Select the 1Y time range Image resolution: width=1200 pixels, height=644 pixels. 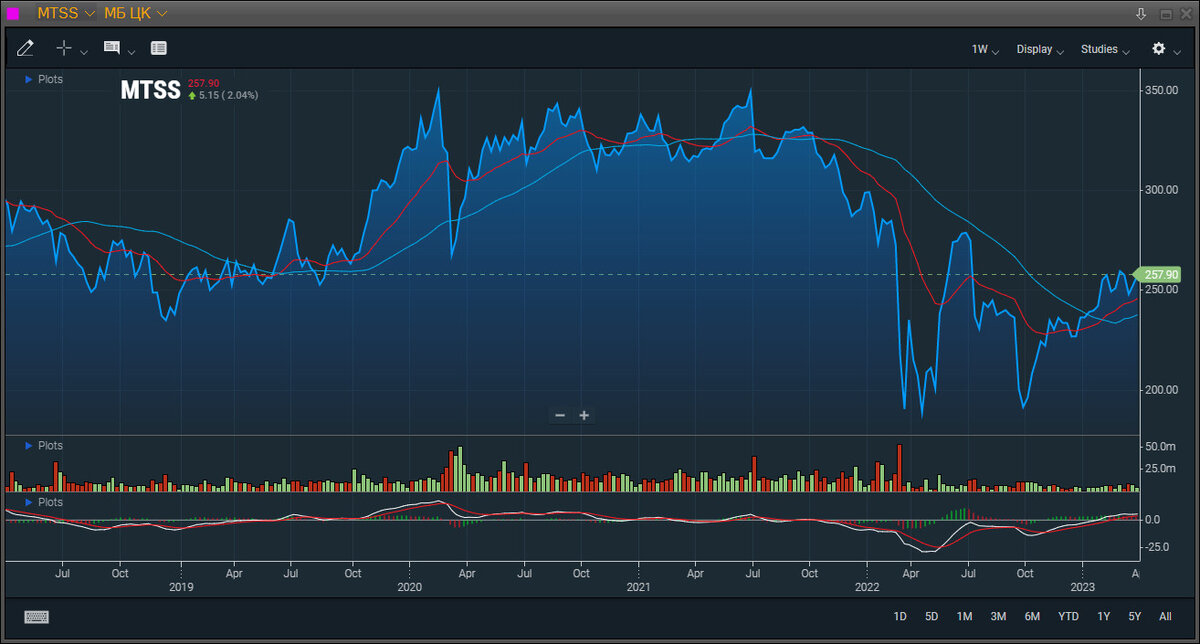1104,616
